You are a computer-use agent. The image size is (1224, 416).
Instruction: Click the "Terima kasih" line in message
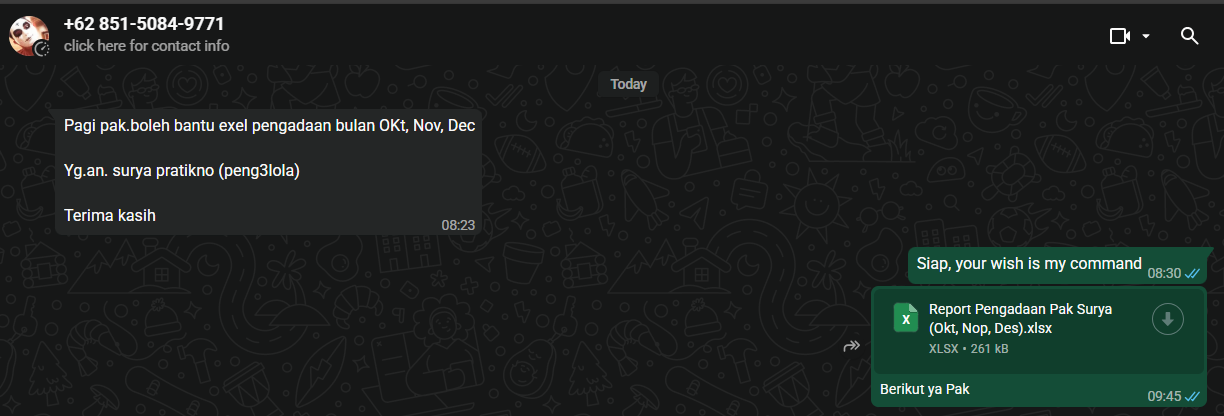tap(110, 215)
